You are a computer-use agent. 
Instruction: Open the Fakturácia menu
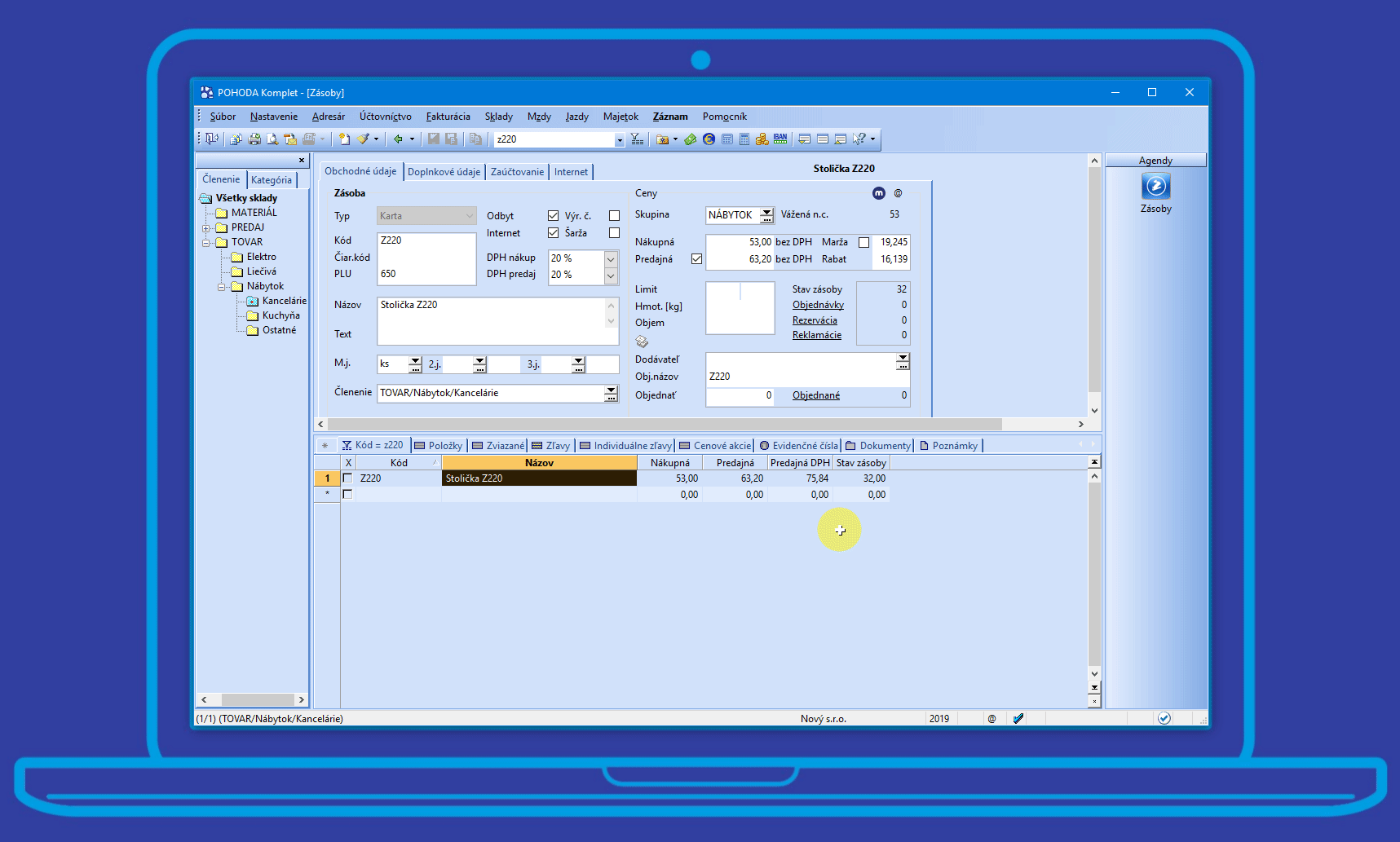pyautogui.click(x=448, y=117)
